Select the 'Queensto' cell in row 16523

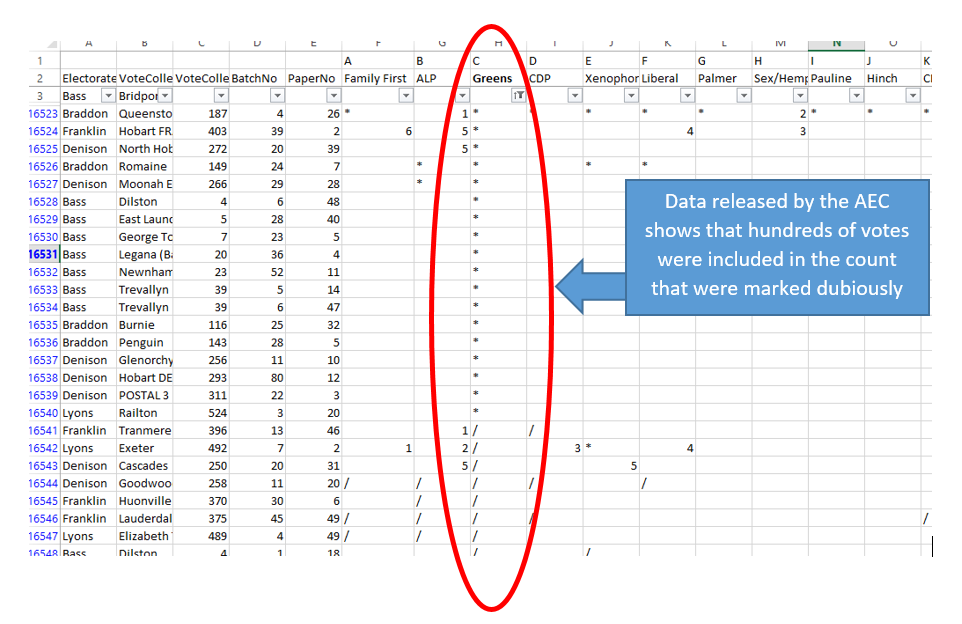[145, 114]
